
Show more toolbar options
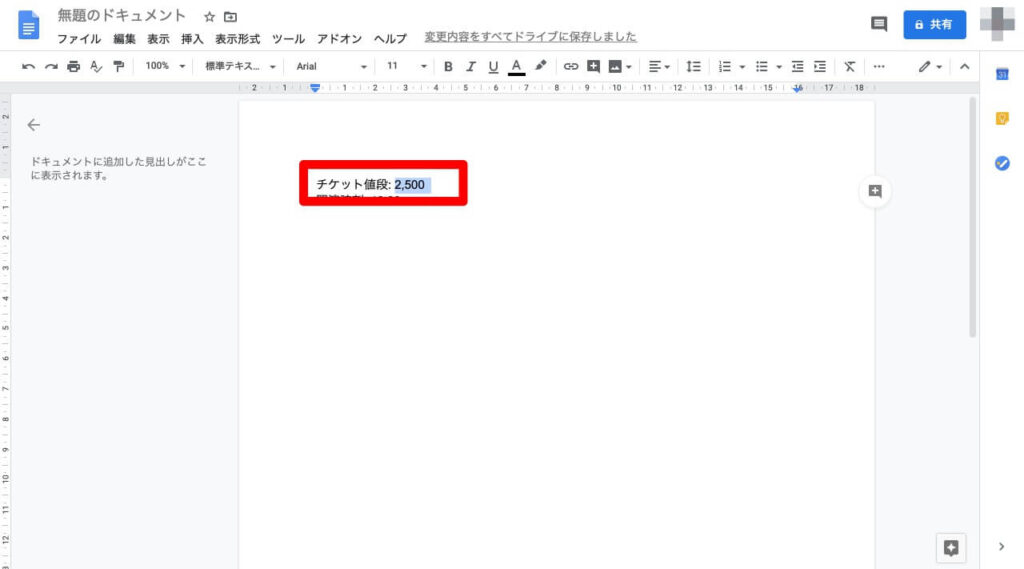tap(879, 67)
